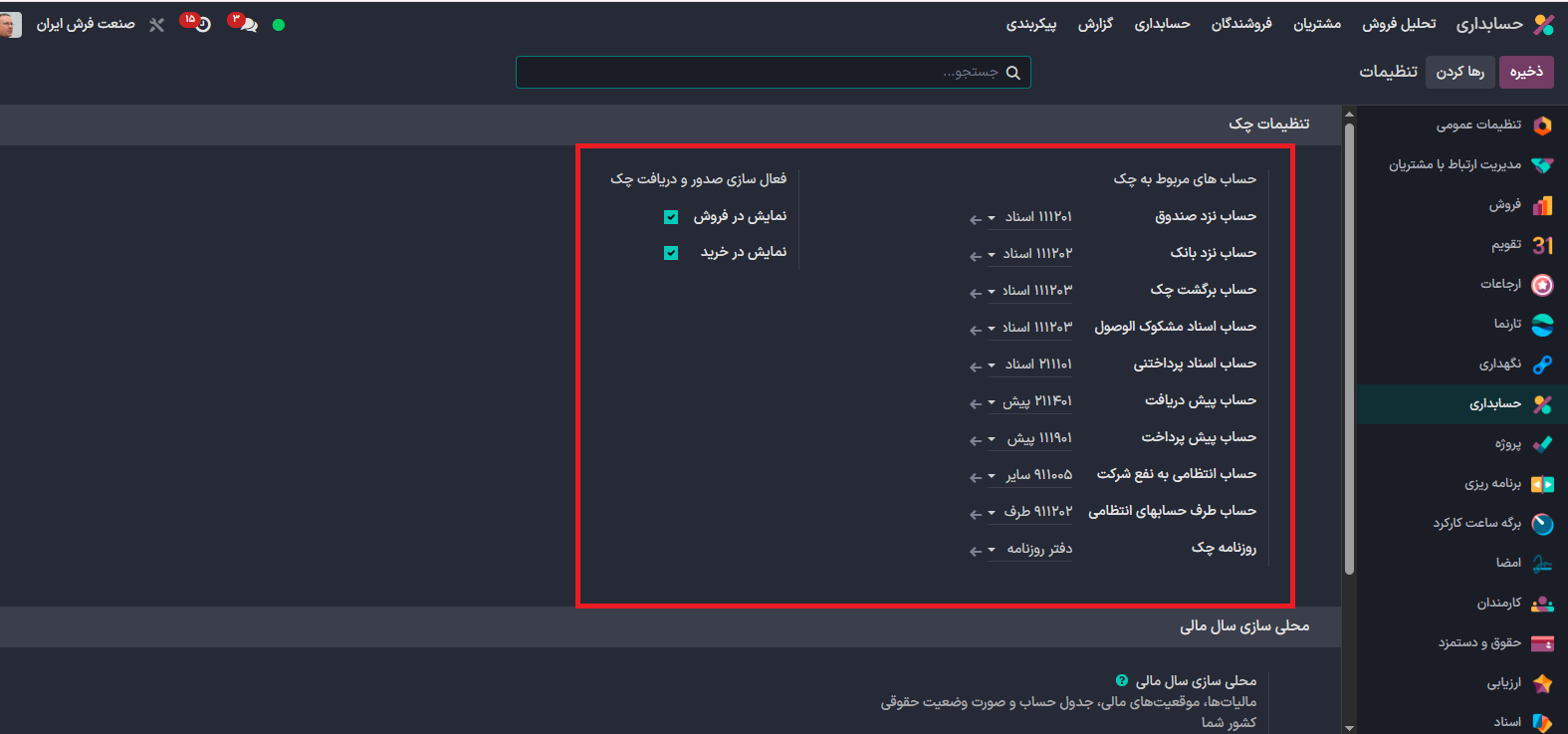
Task: Open the تقویم (Calendar) icon in sidebar
Action: (x=1542, y=245)
